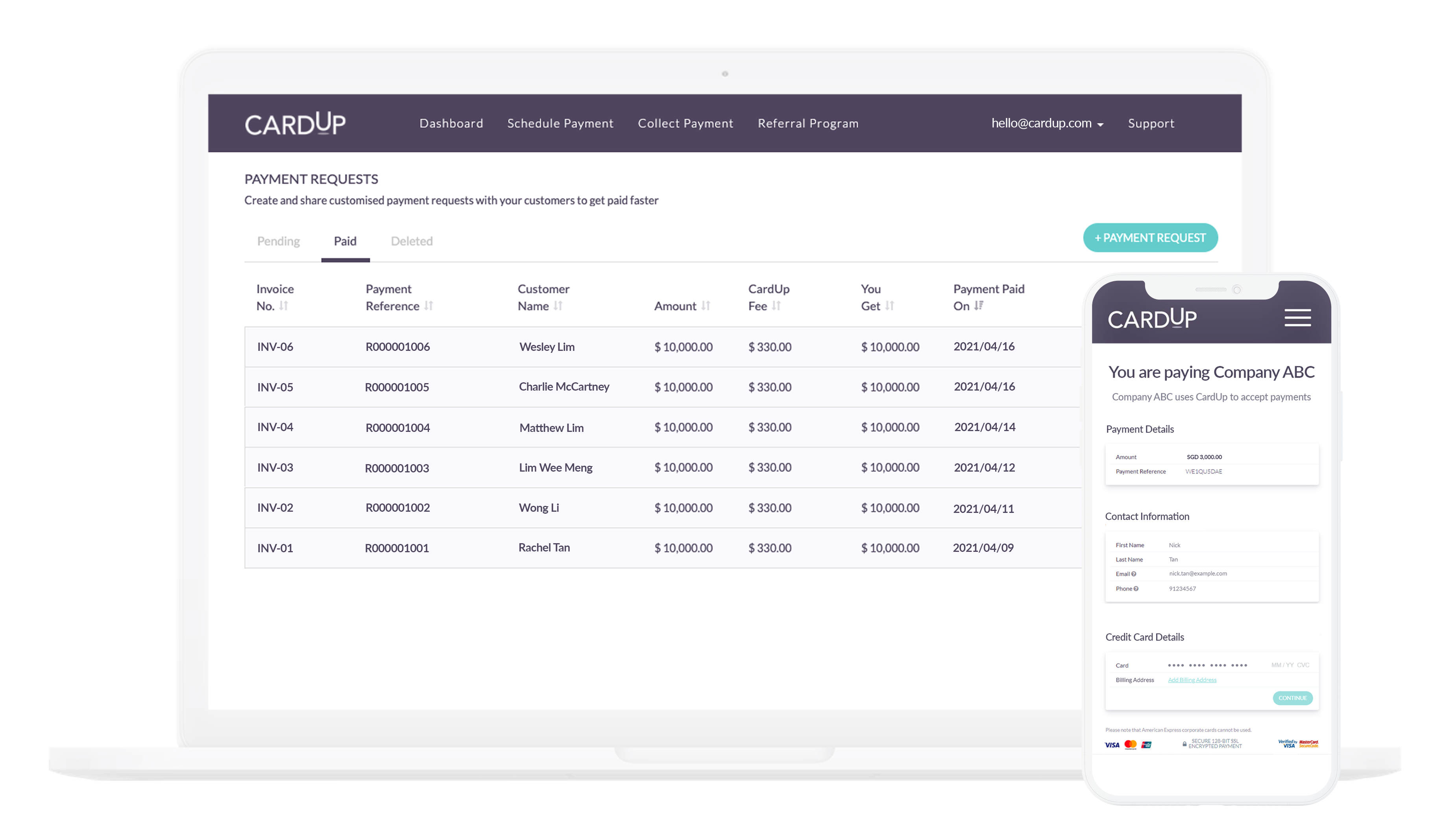This screenshot has width=1456, height=826.
Task: Click payment reference R000001003
Action: 397,468
